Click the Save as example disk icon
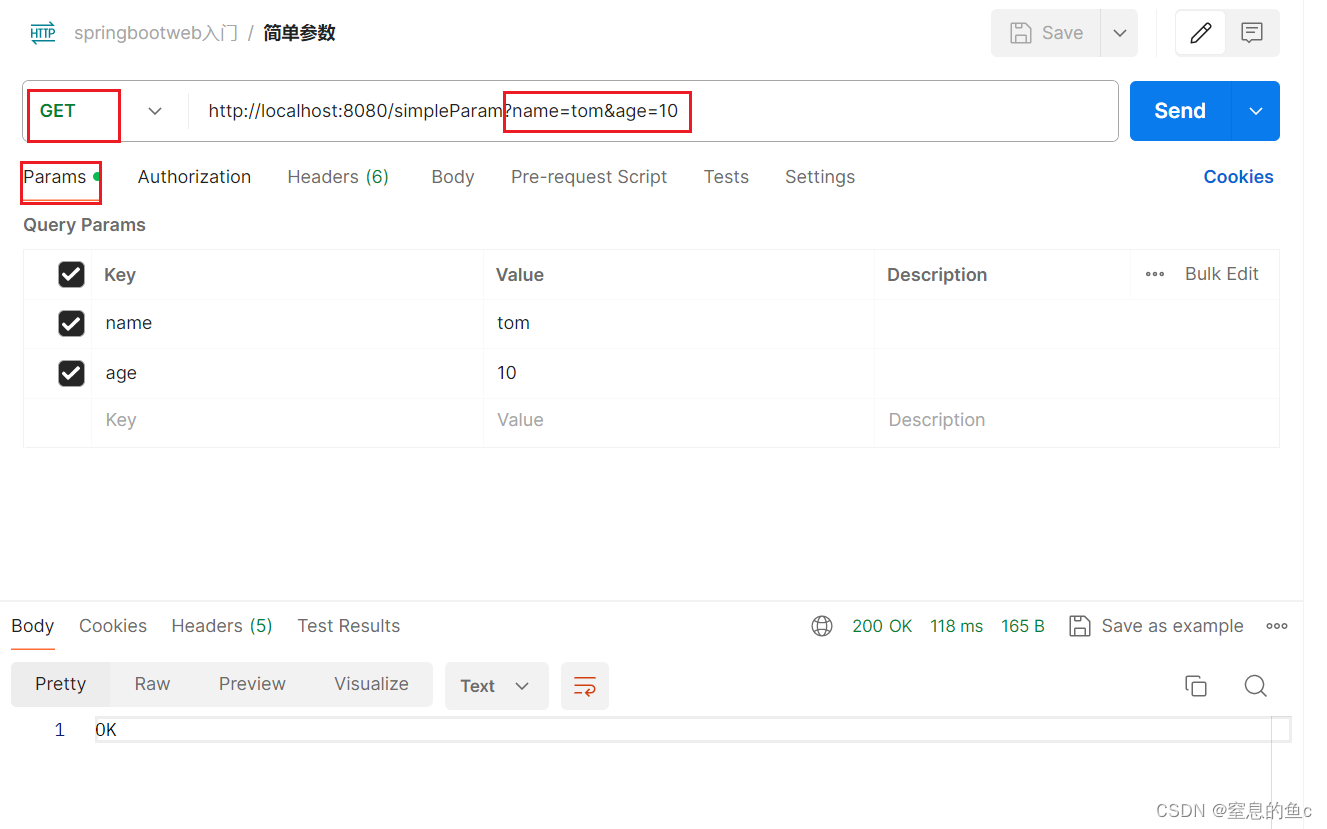The image size is (1327, 829). (x=1080, y=626)
